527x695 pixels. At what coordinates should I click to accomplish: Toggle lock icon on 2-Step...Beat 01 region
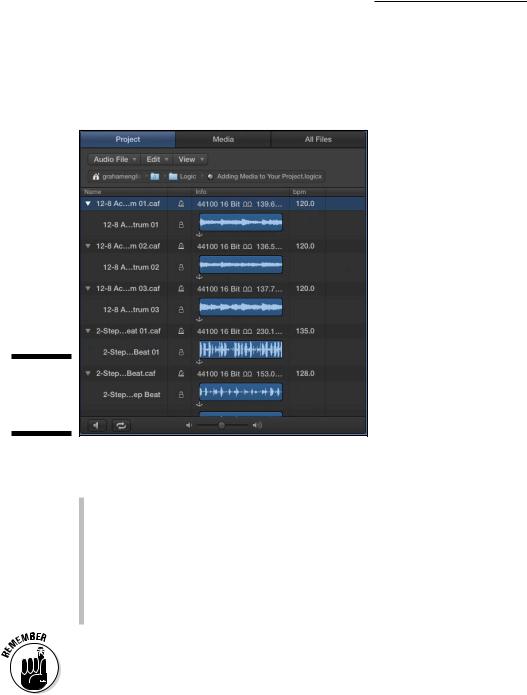(x=181, y=352)
